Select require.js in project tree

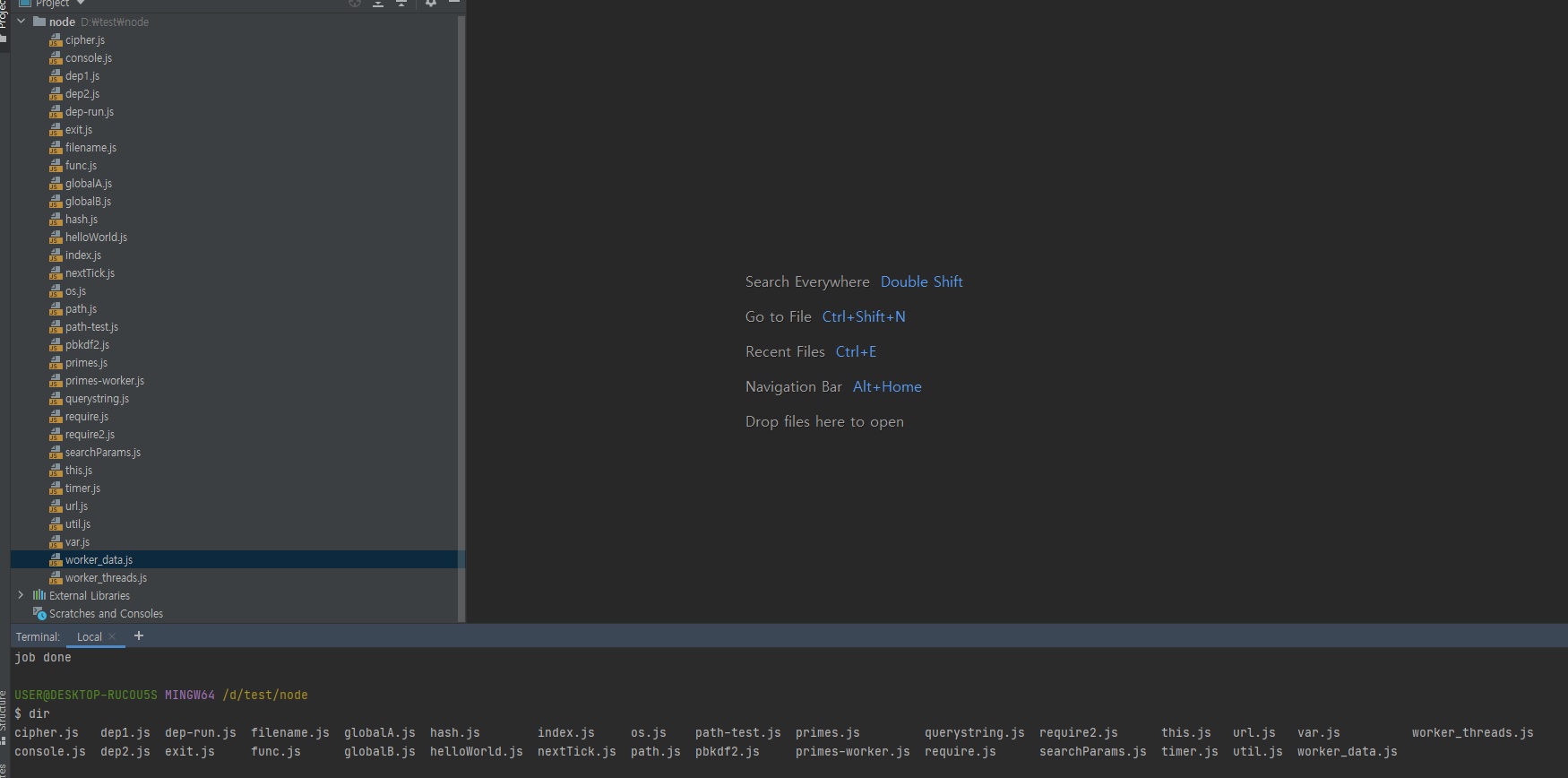(87, 417)
